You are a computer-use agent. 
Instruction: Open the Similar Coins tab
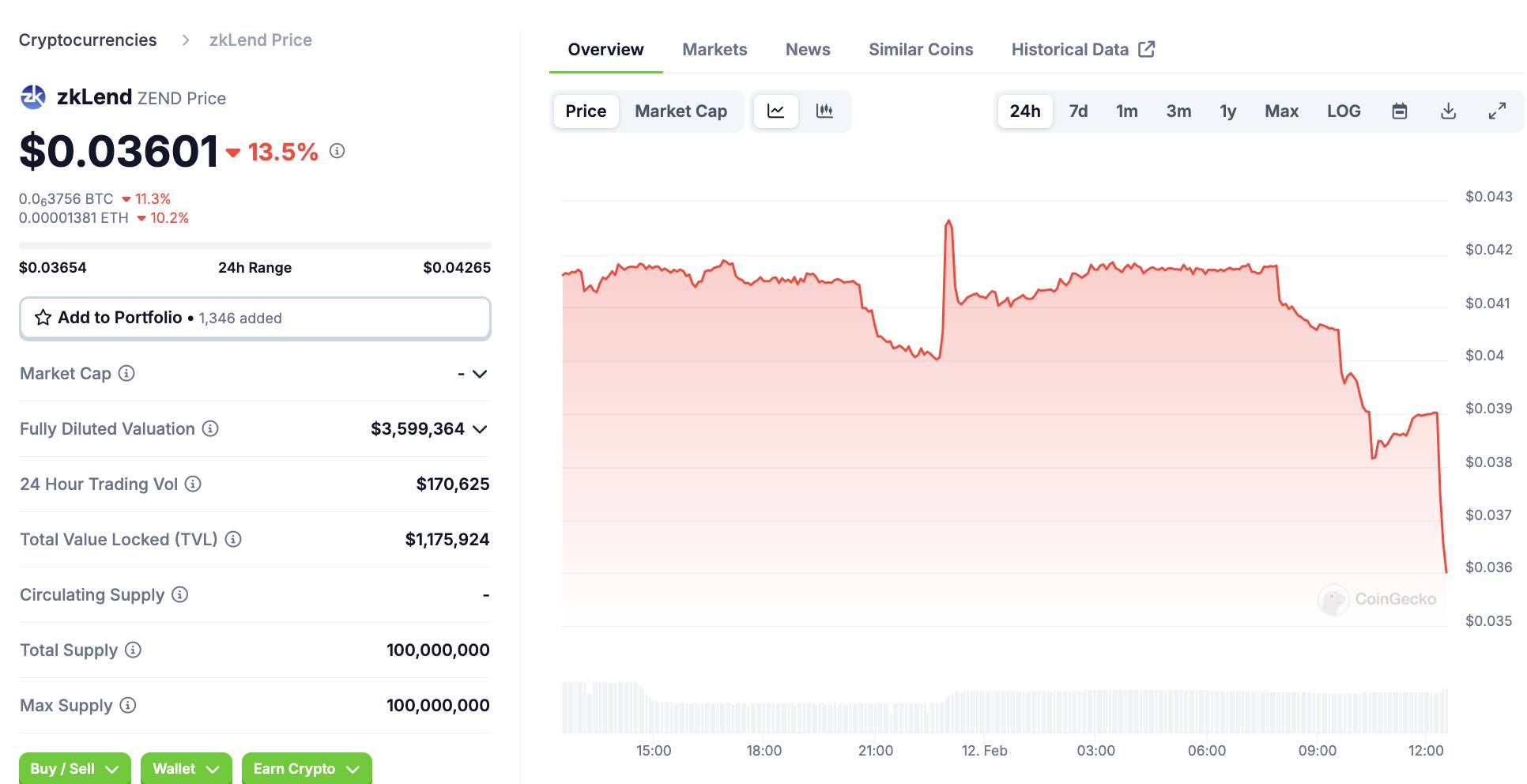pos(921,50)
